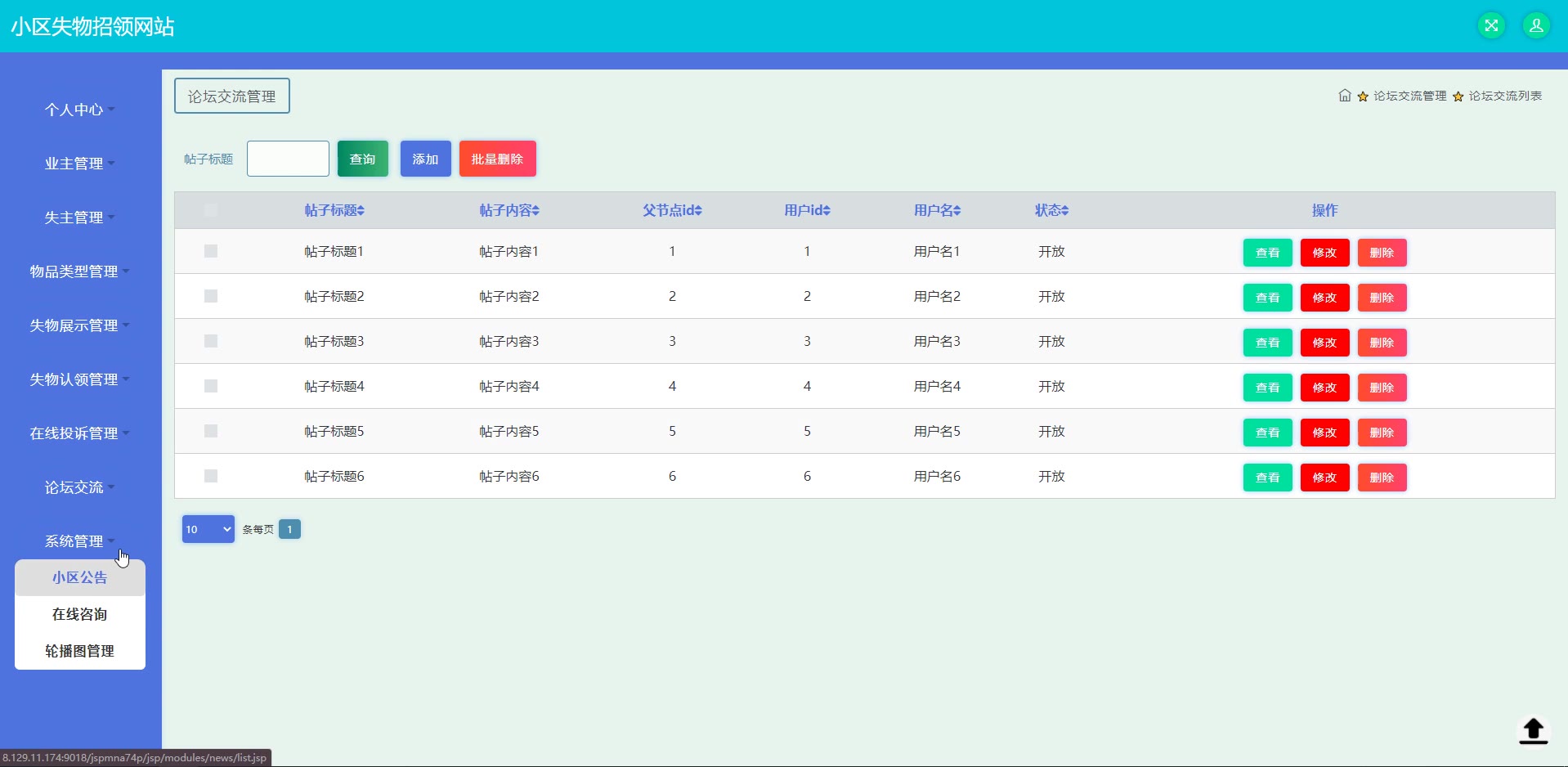Click the 用户名1 cell
The image size is (1568, 767).
pyautogui.click(x=937, y=251)
